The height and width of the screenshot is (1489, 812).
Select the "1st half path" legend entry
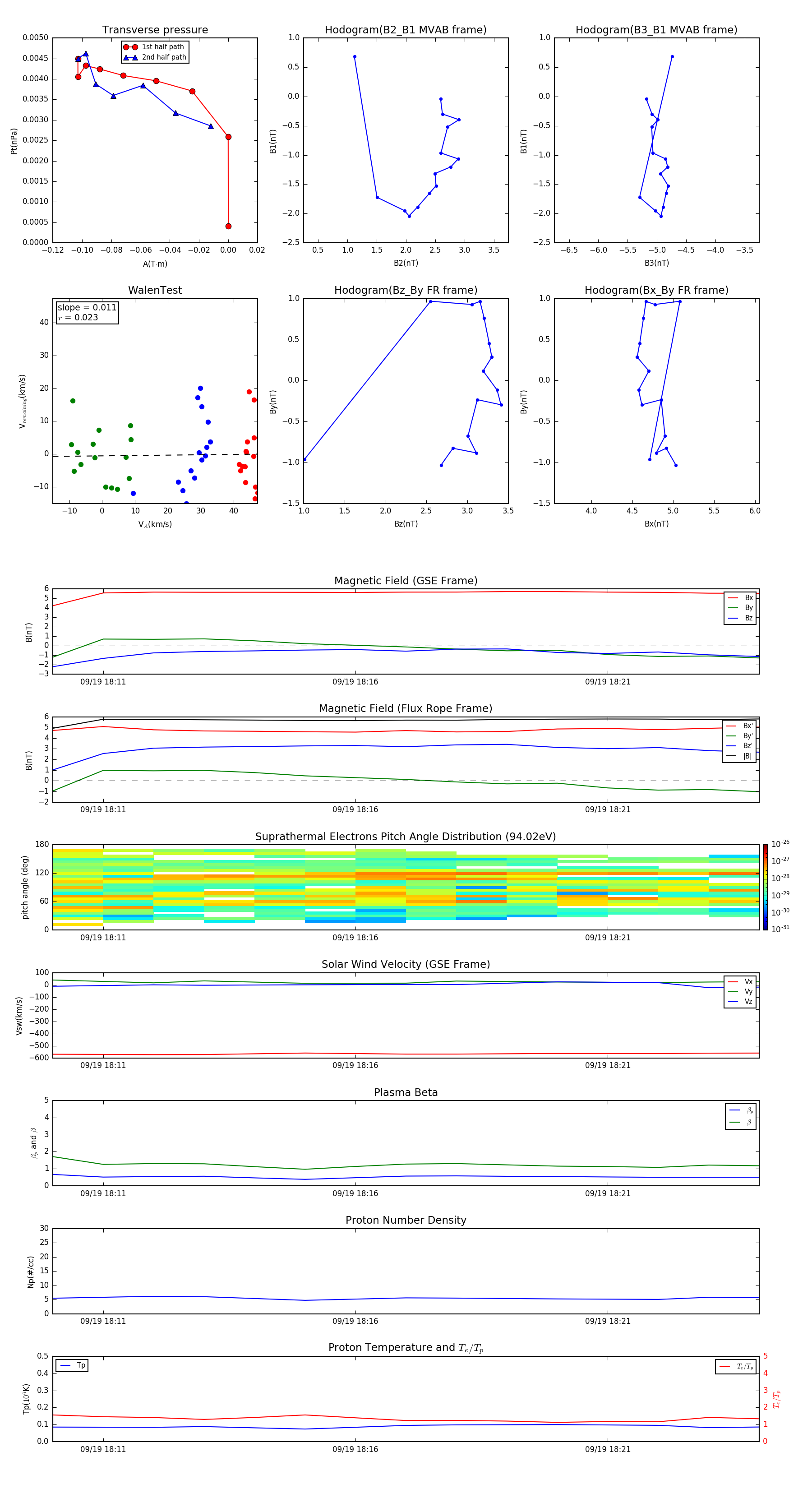pos(154,47)
